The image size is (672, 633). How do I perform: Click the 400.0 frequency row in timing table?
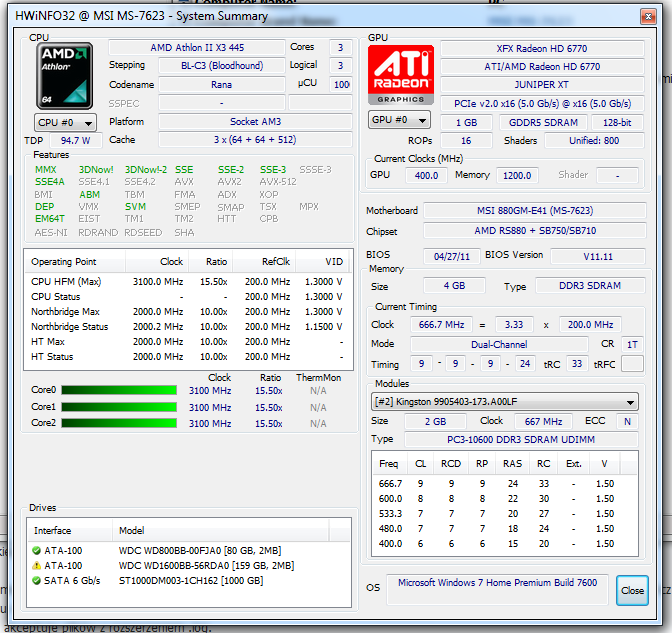(x=505, y=543)
